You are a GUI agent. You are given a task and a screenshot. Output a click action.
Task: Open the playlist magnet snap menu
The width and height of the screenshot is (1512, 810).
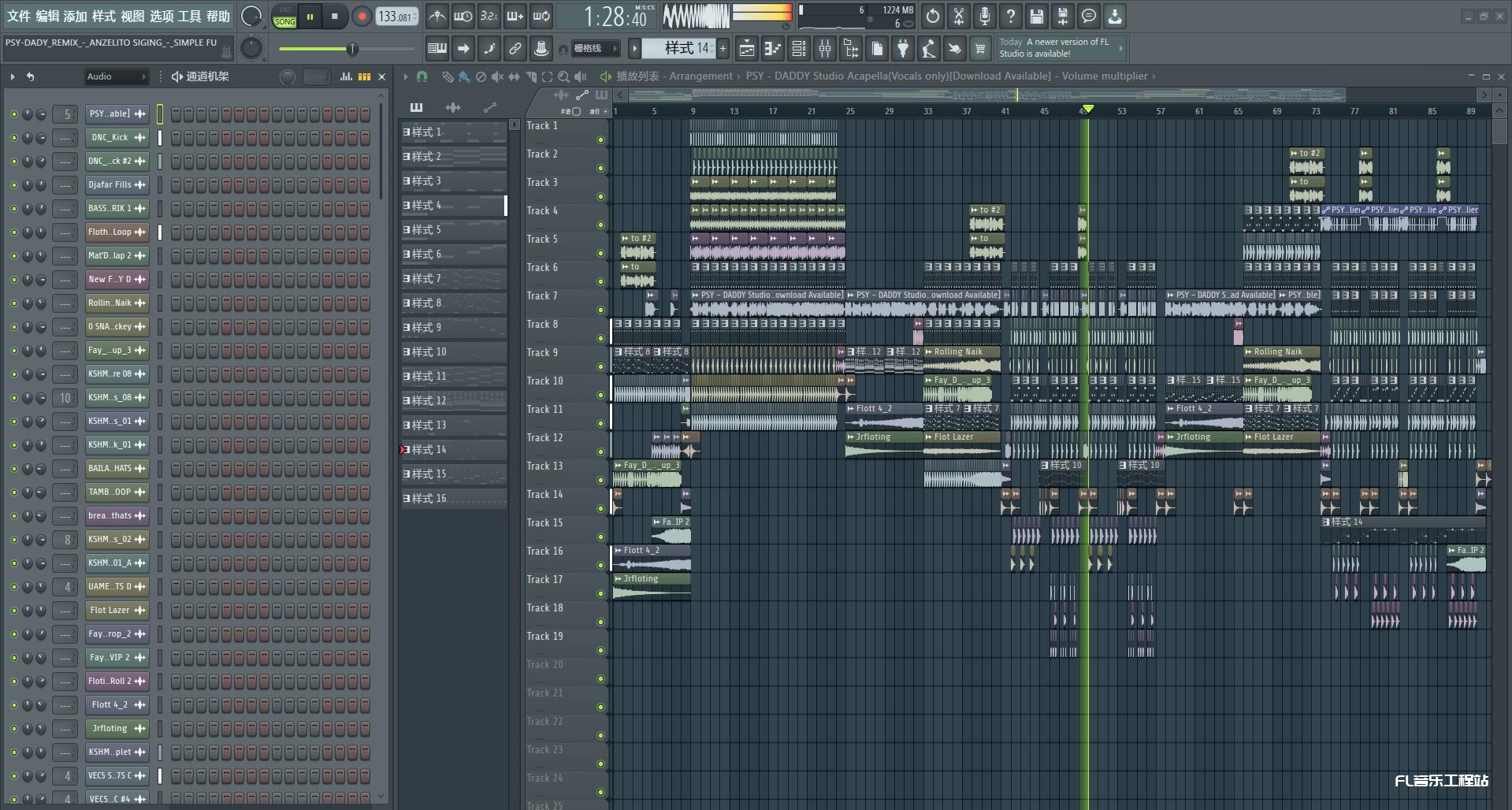(422, 76)
